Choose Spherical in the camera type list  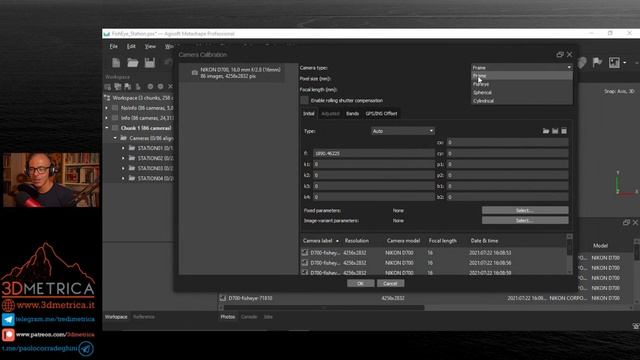pos(522,93)
